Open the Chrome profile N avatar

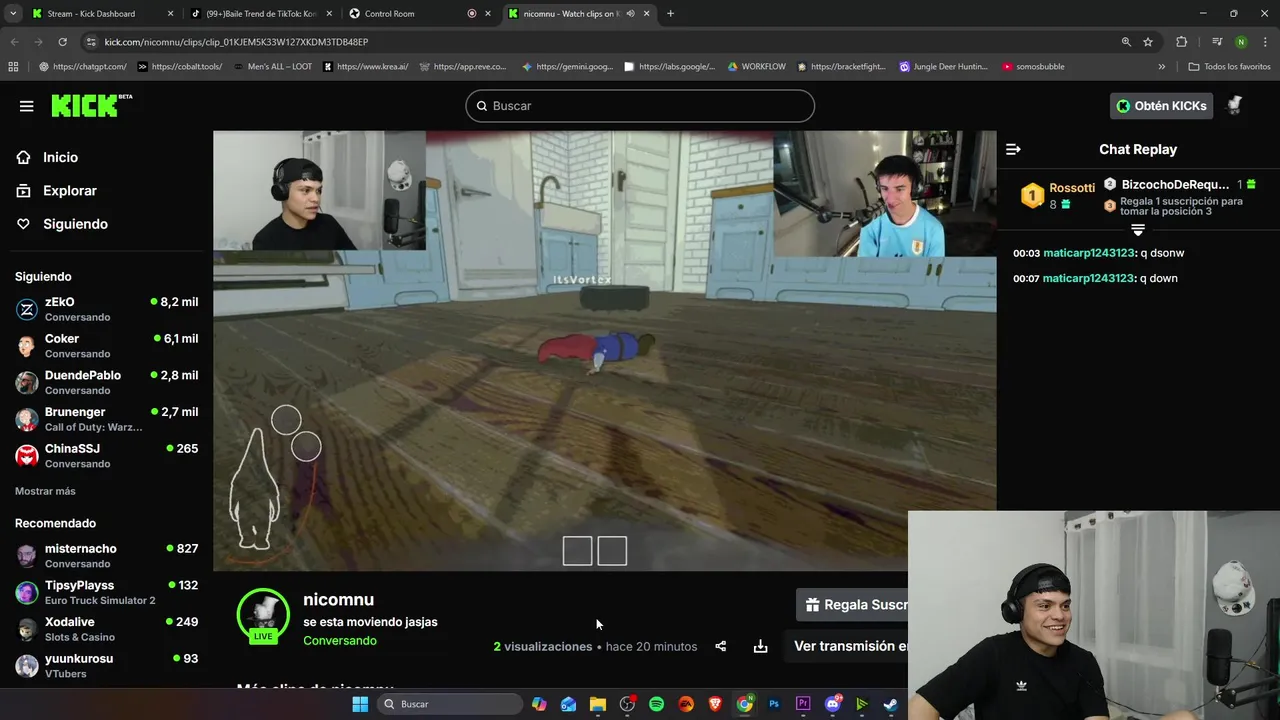point(1241,42)
